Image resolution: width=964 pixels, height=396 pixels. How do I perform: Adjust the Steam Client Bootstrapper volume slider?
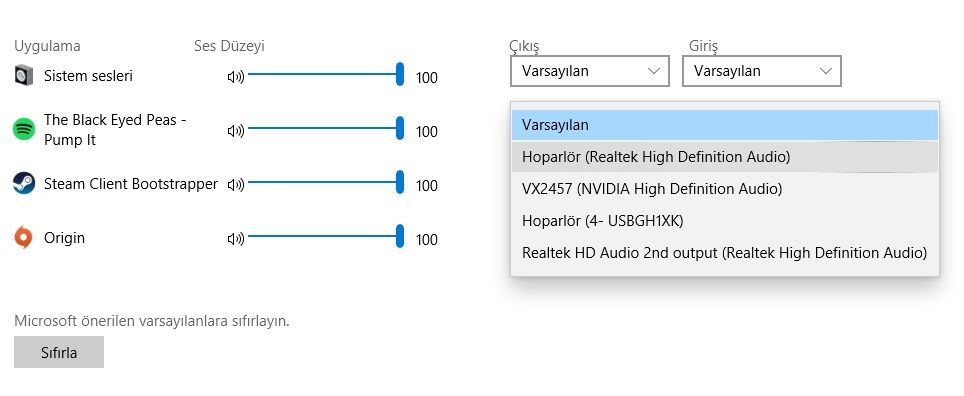pyautogui.click(x=326, y=182)
